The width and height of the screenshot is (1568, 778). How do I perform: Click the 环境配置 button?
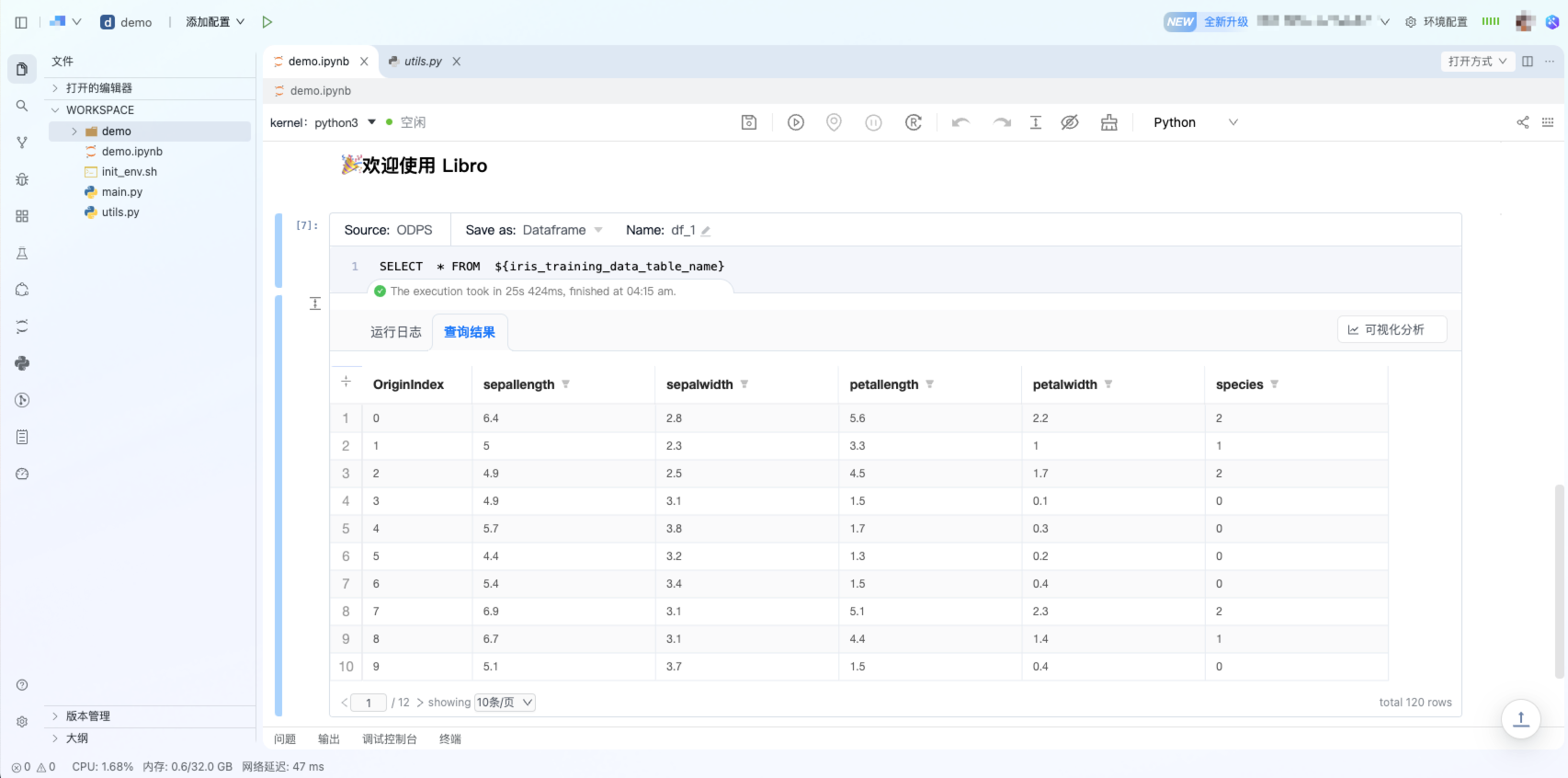pos(1437,22)
